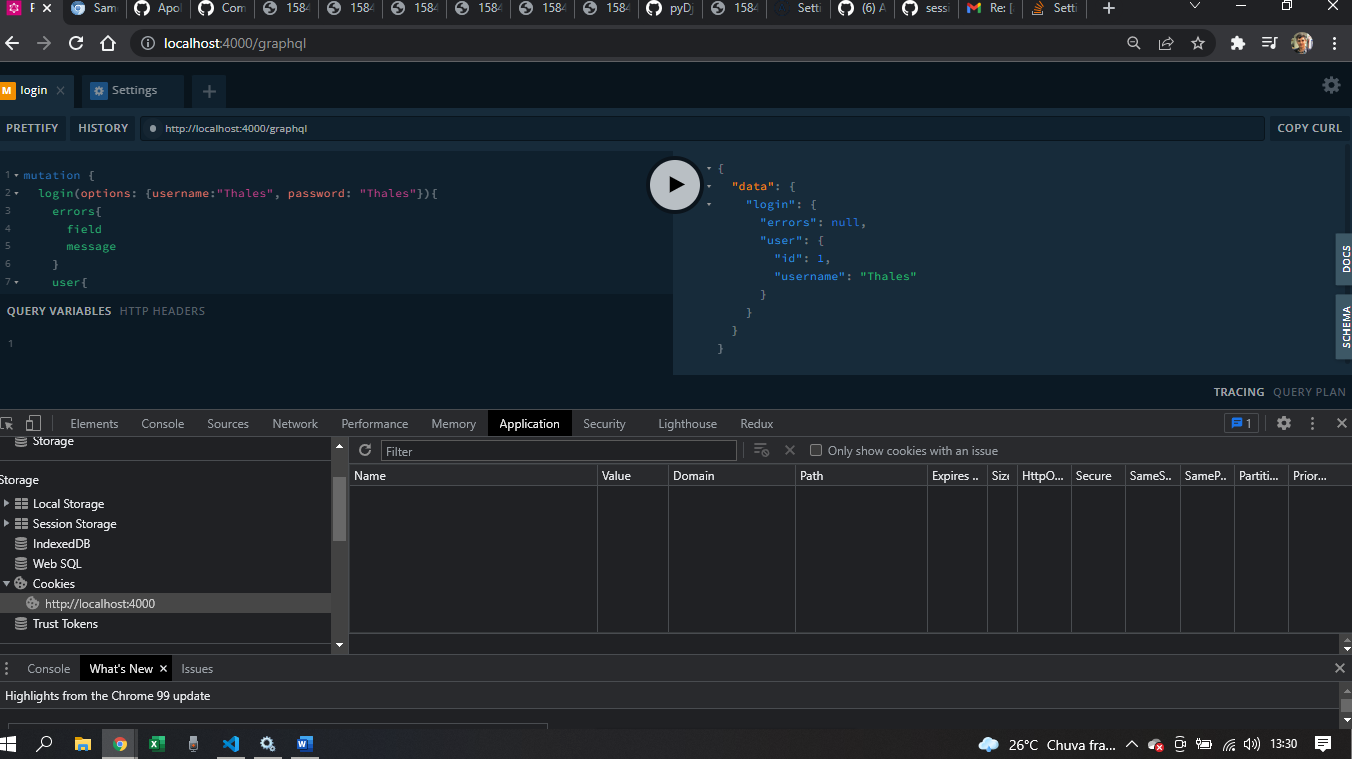Viewport: 1352px width, 759px height.
Task: Open the HTTP Headers tab
Action: point(162,311)
